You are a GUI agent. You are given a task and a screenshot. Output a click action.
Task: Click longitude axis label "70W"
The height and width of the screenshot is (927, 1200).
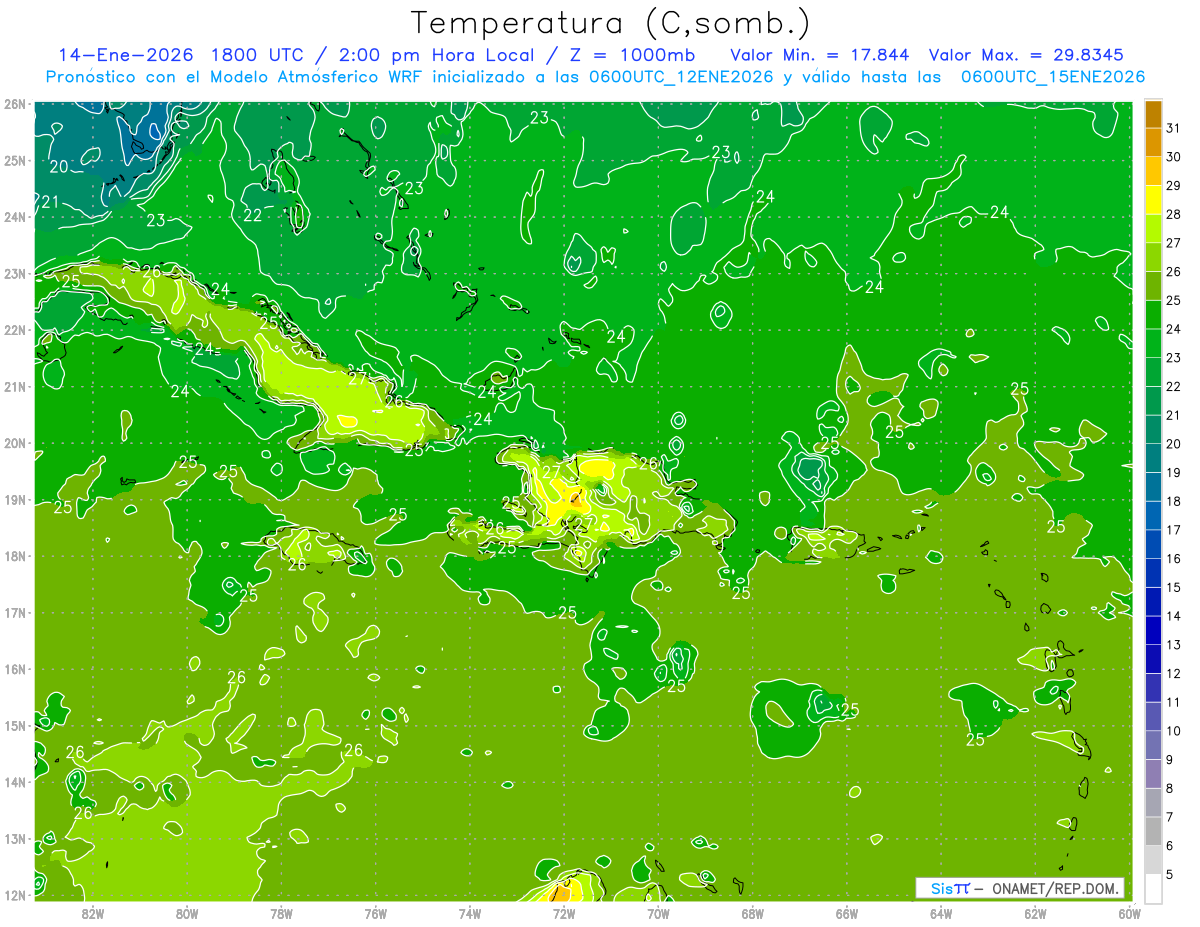[658, 914]
